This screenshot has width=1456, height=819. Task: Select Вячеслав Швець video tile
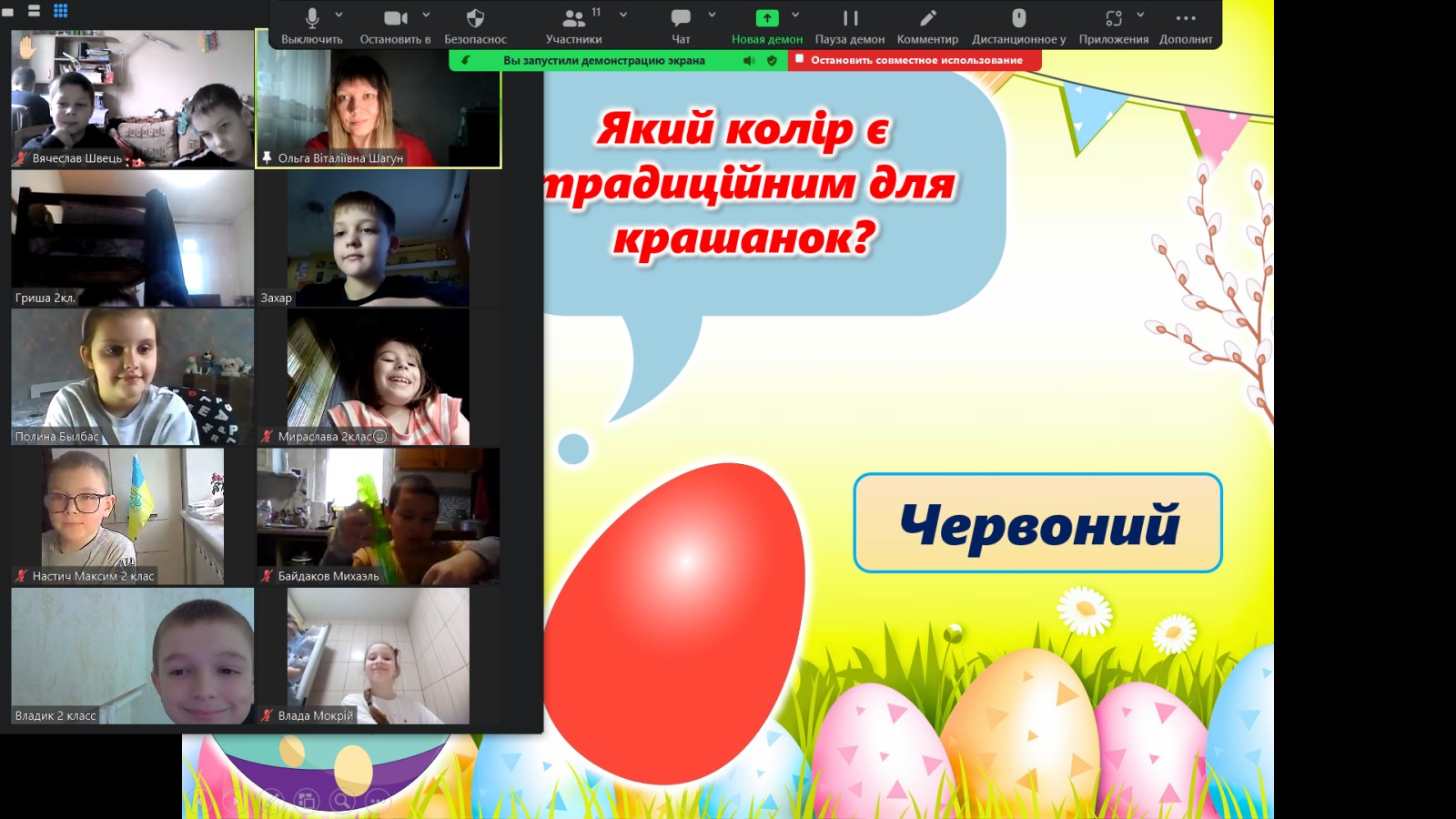[x=132, y=98]
